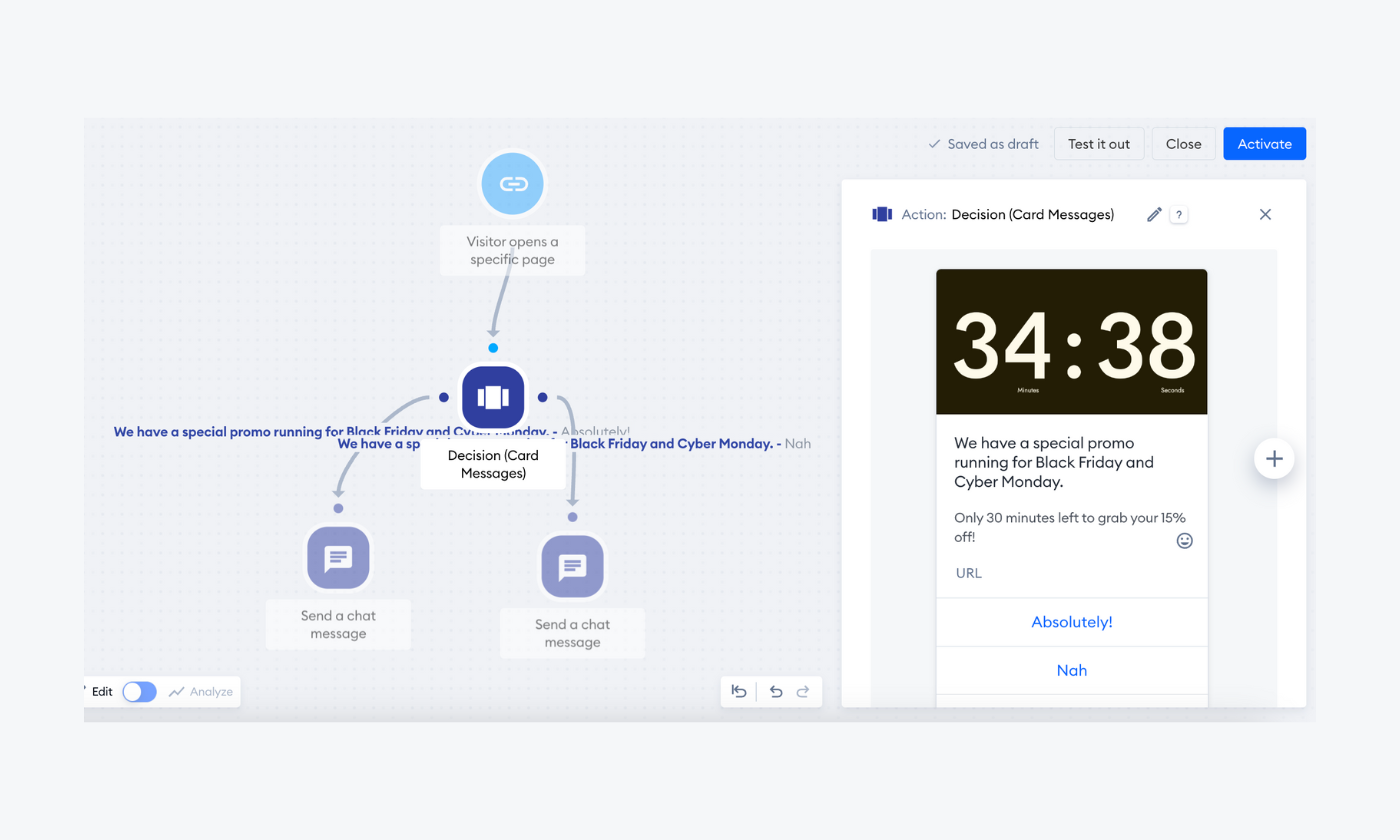Click the left output connector dot of Decision node
This screenshot has height=840, width=1400.
pos(444,397)
